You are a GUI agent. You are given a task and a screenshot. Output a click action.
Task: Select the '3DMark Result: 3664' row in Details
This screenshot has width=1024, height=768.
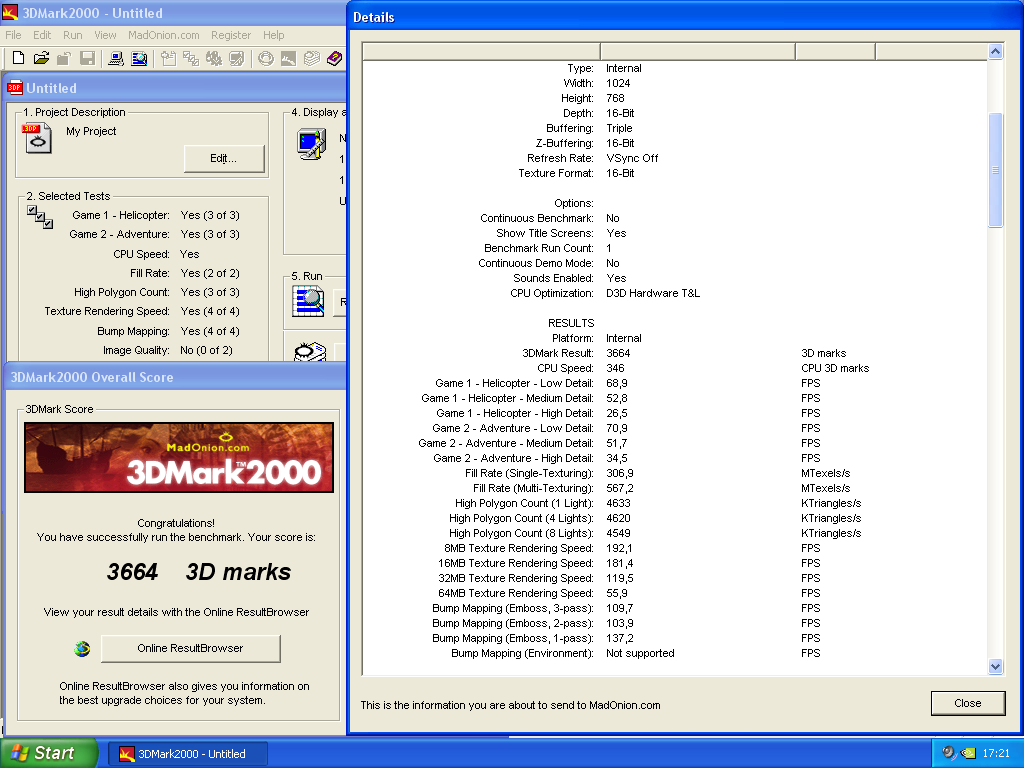675,353
